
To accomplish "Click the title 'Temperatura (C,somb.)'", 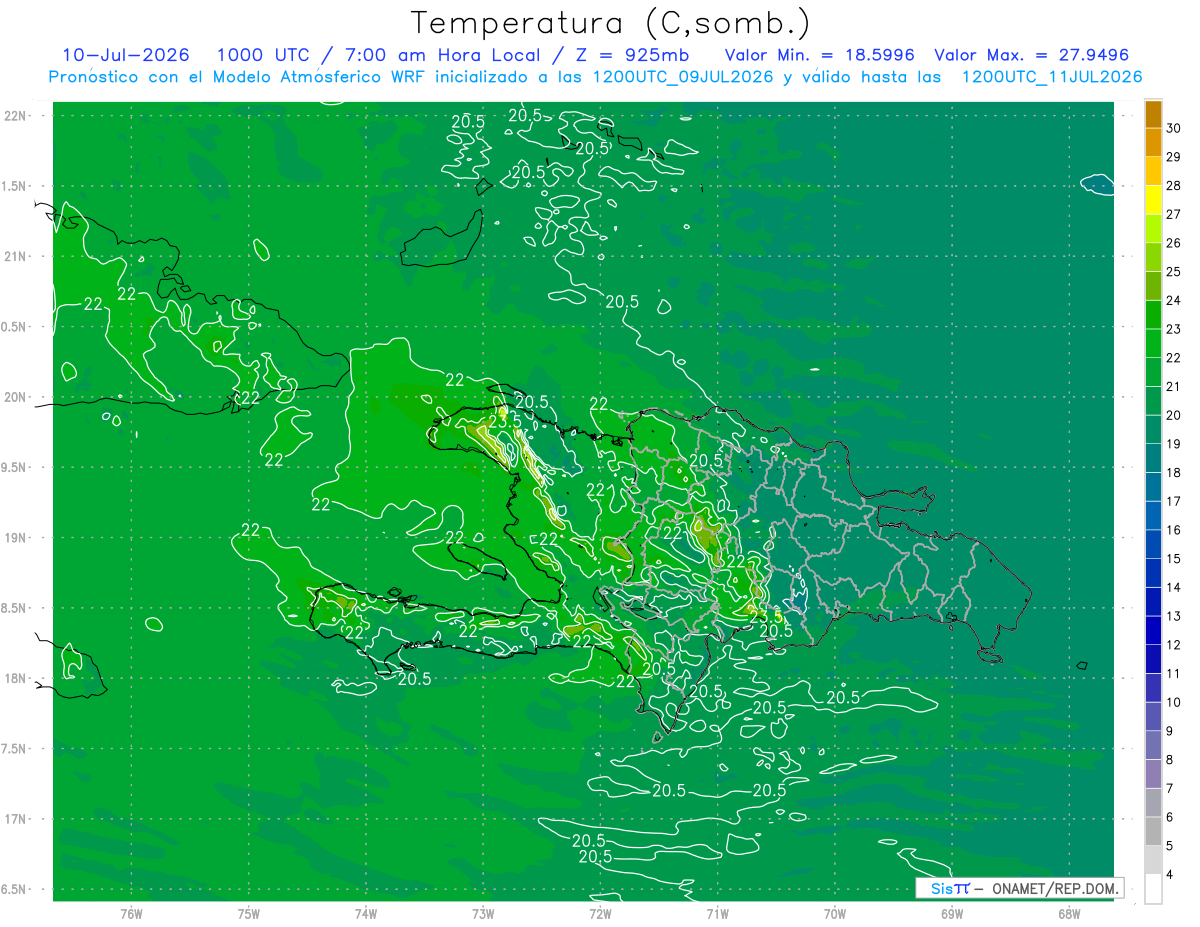I will (611, 22).
